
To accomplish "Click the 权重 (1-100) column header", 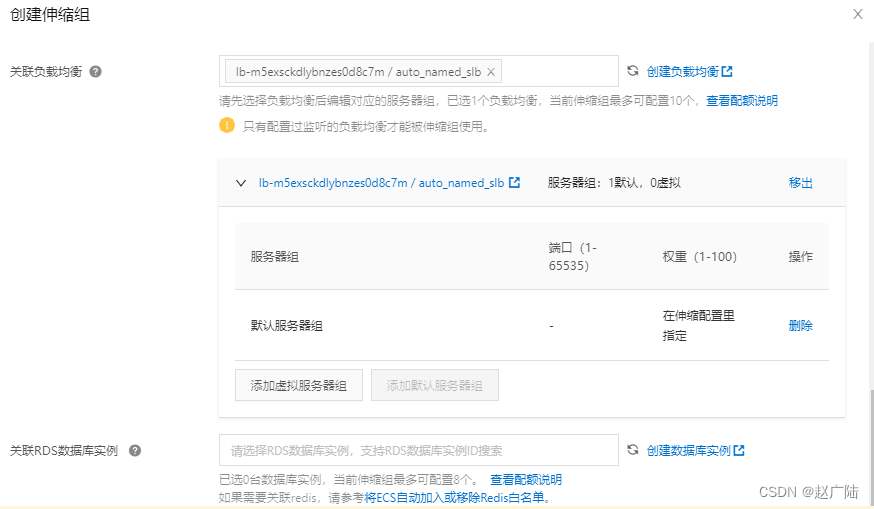I will [x=700, y=256].
